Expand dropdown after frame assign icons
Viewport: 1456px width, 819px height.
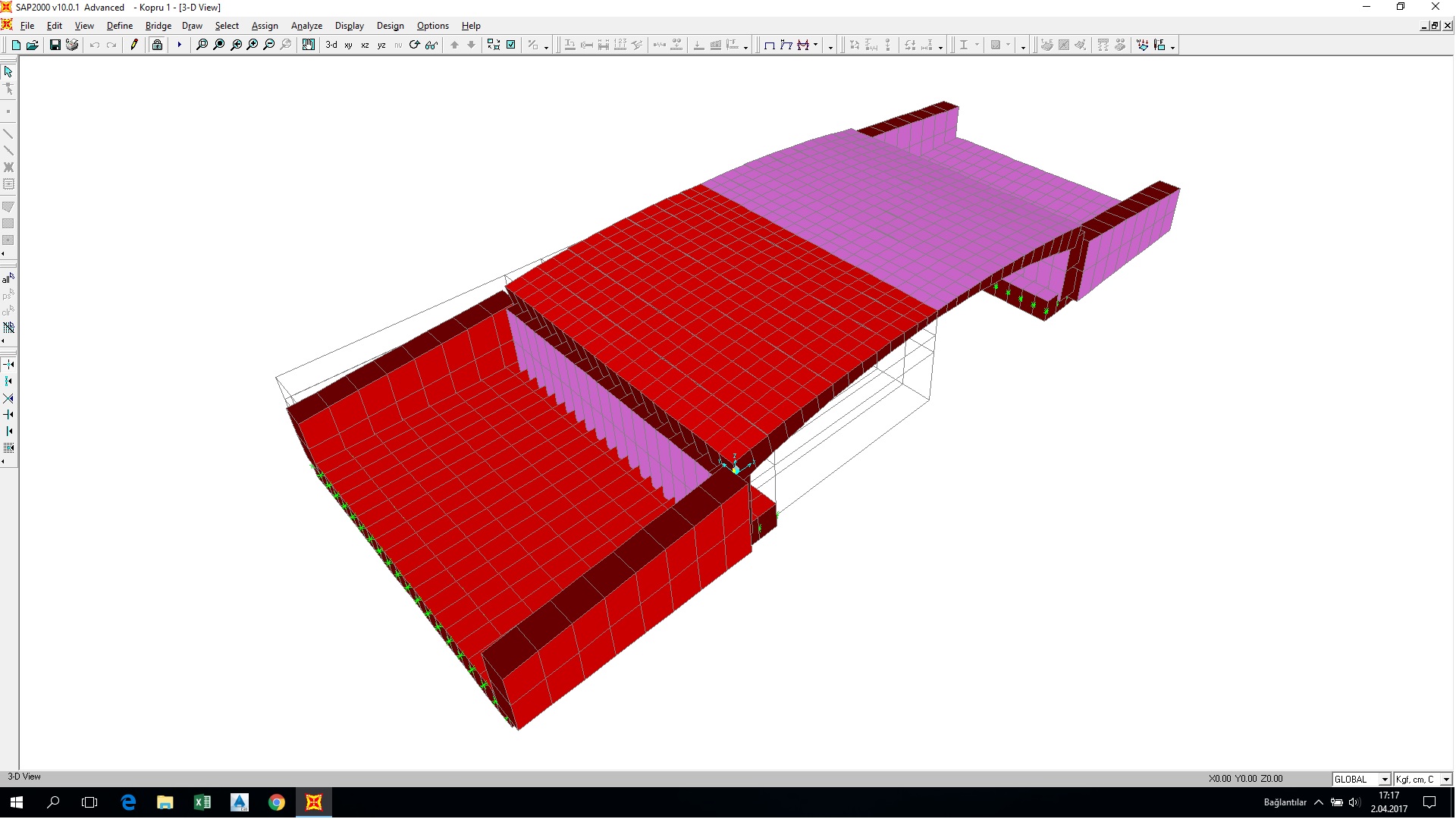745,47
